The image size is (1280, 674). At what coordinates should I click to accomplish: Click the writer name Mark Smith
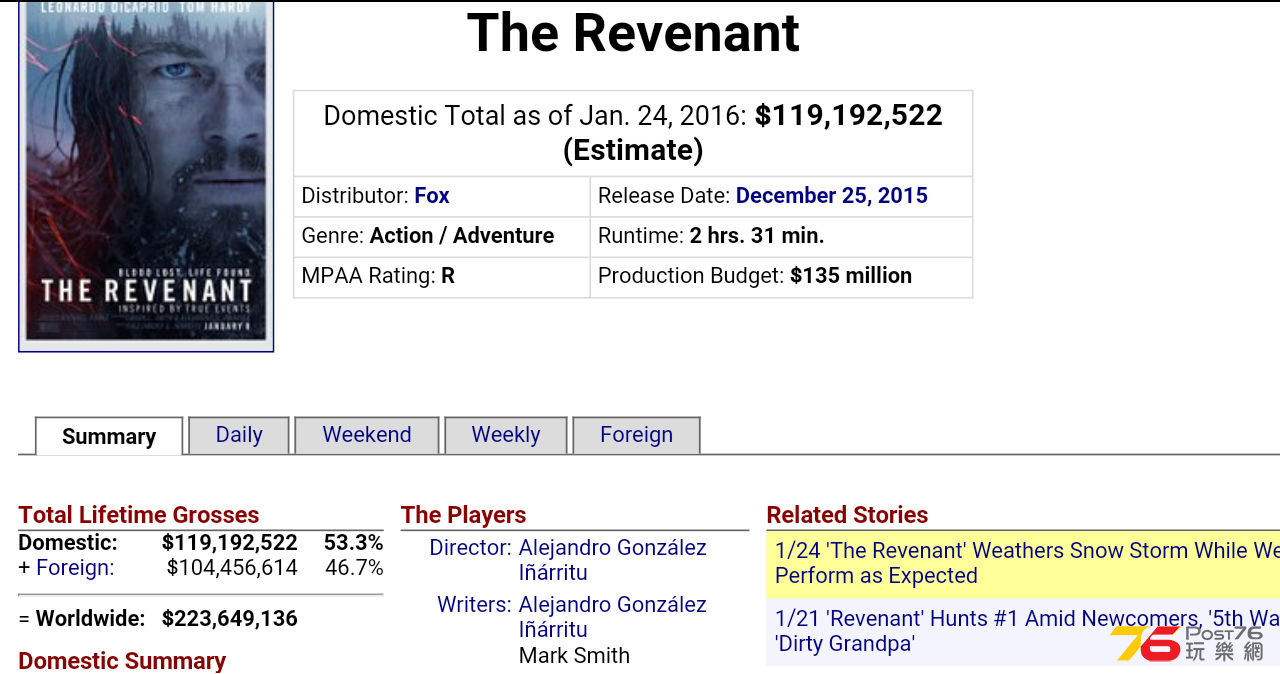[x=574, y=656]
